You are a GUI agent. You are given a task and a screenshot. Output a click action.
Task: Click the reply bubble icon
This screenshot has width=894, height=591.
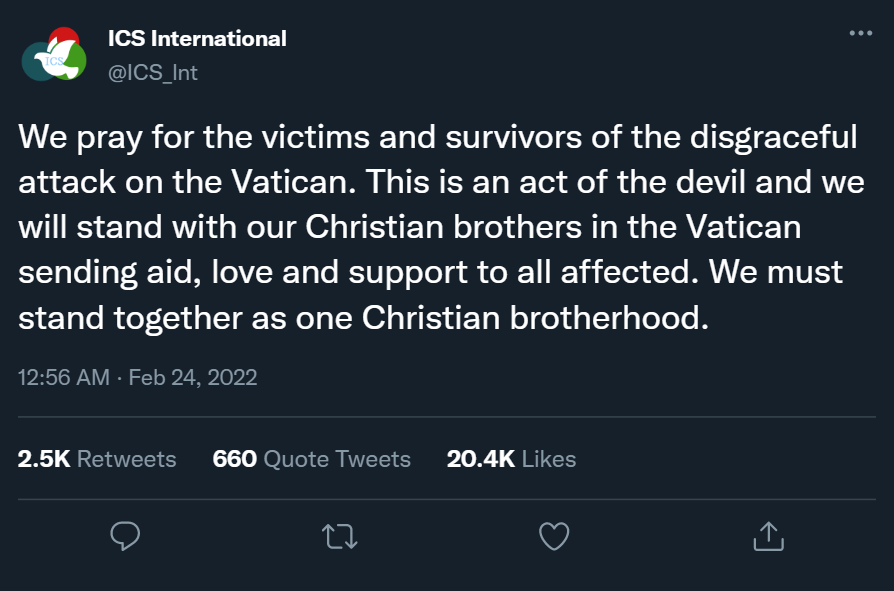[x=124, y=537]
